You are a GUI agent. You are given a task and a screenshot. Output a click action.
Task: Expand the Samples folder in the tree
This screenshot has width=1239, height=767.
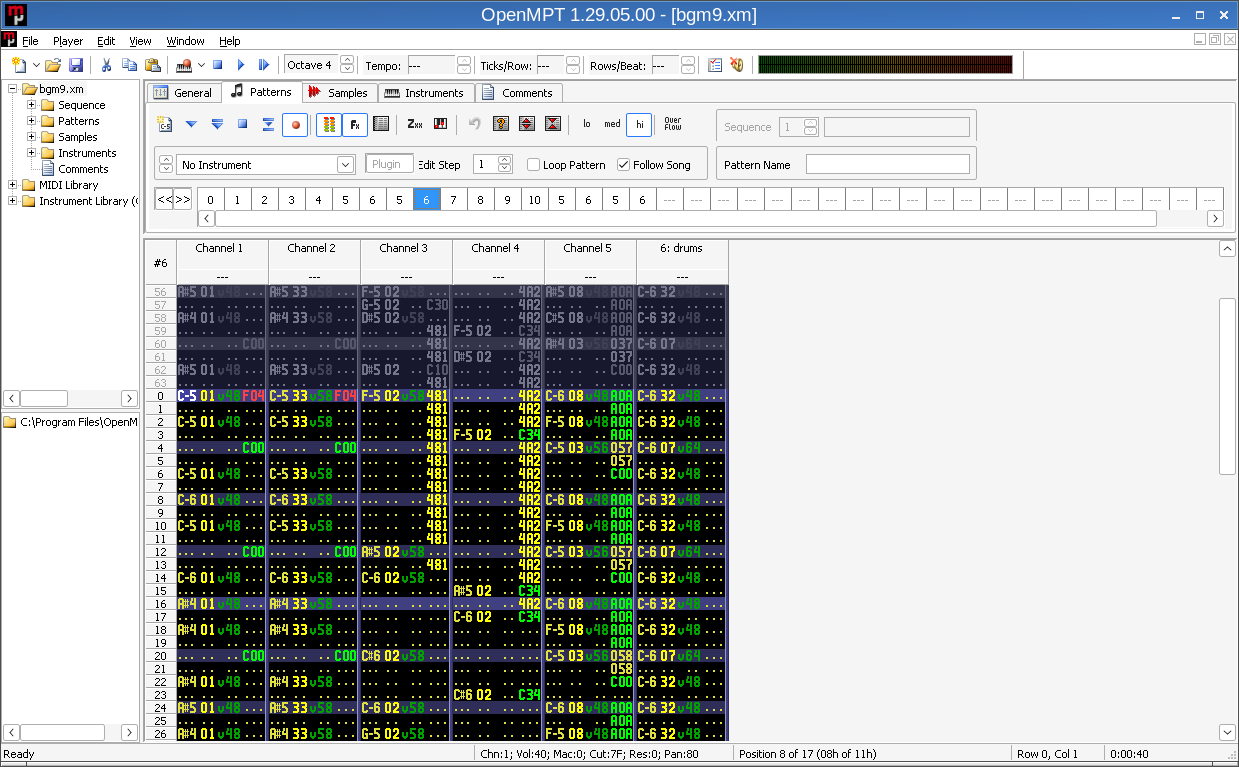click(x=32, y=137)
